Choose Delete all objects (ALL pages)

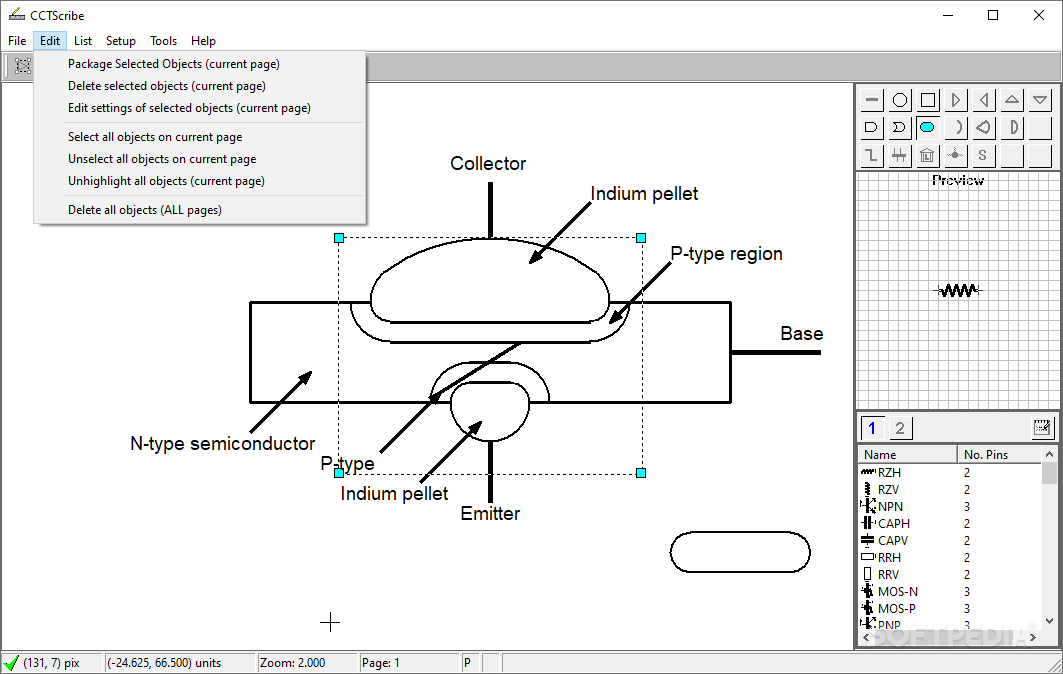pyautogui.click(x=200, y=210)
